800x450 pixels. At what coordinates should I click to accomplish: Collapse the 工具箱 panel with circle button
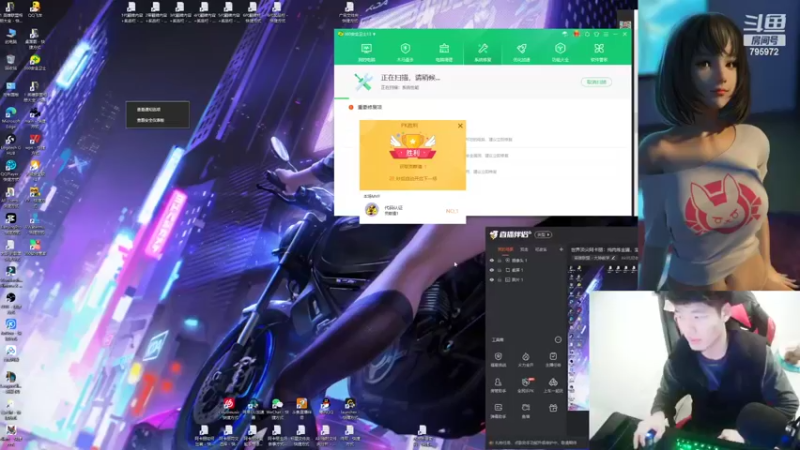(x=558, y=339)
